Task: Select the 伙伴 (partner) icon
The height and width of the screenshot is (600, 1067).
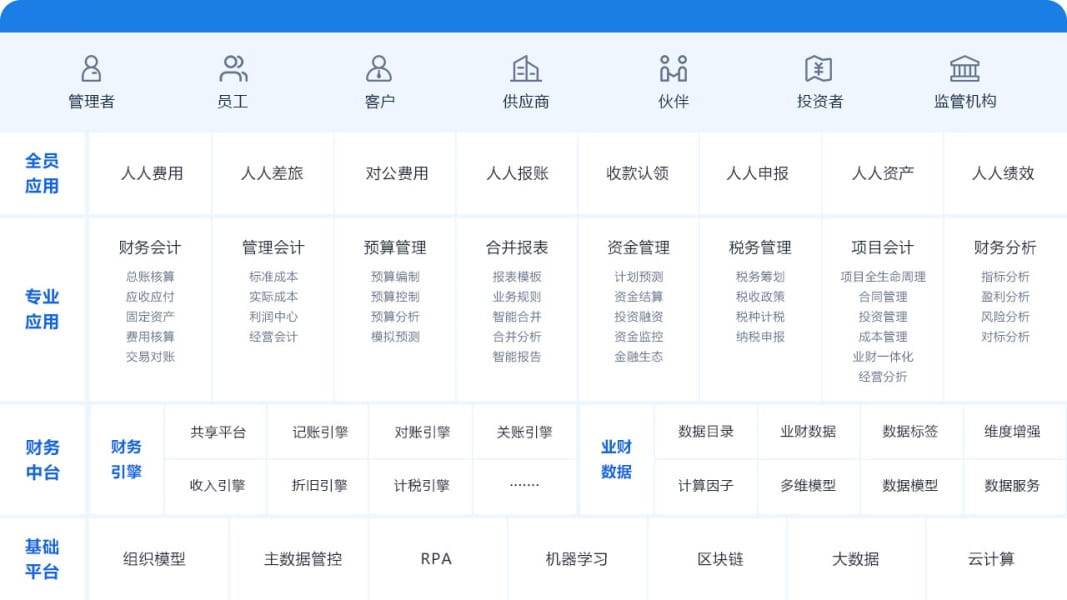Action: click(673, 68)
